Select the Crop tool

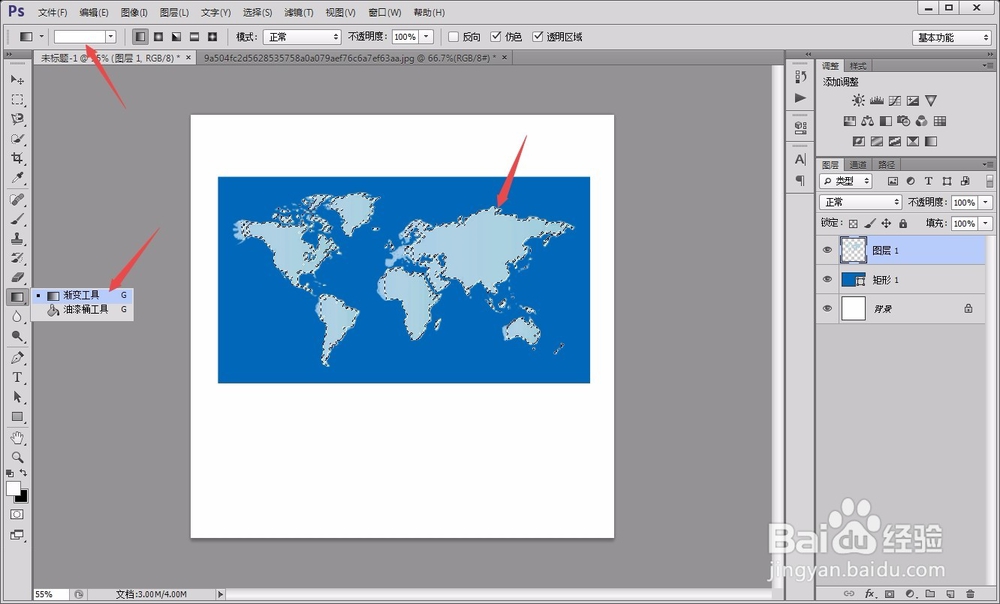17,158
